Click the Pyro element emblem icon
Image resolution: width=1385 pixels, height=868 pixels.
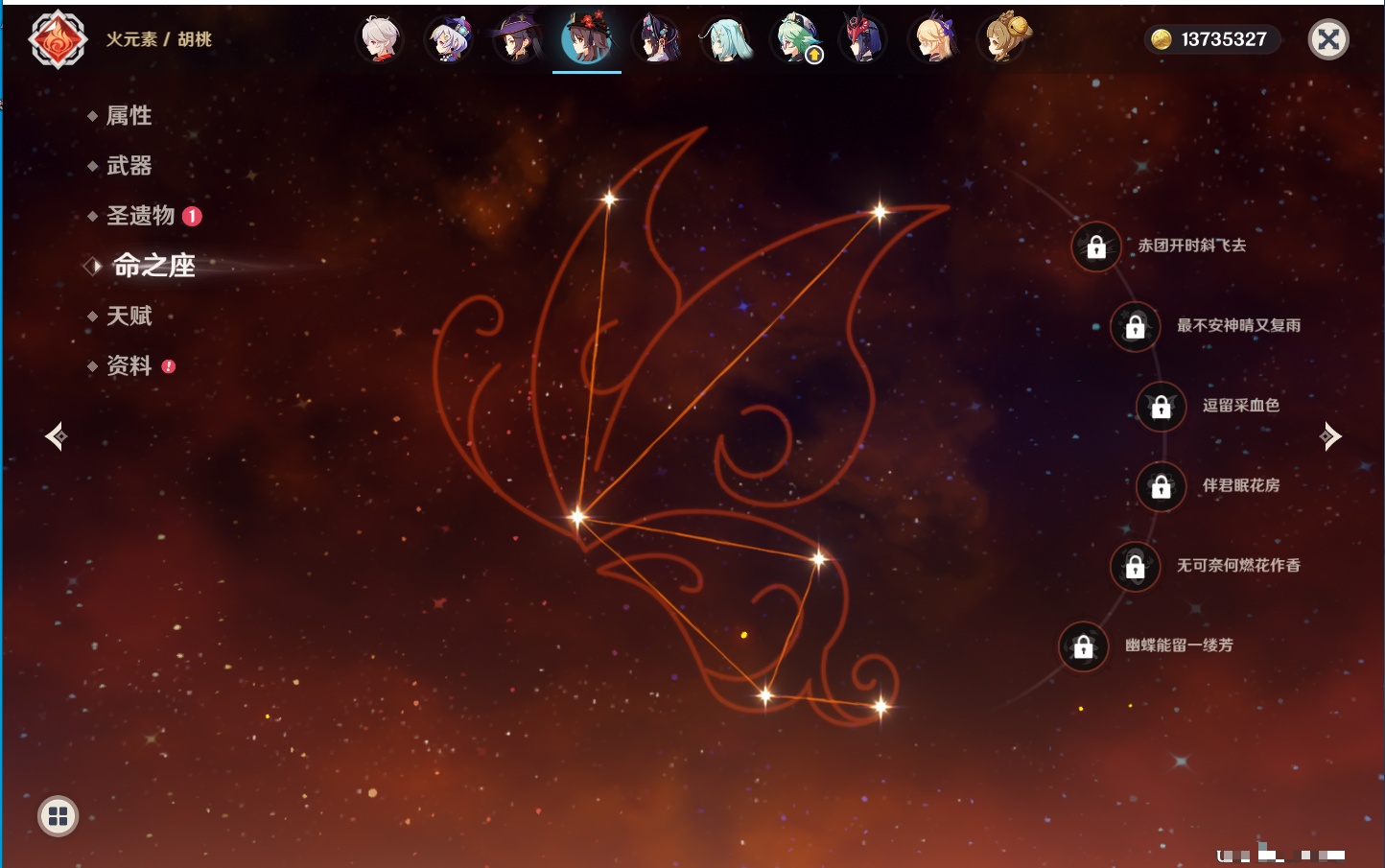tap(58, 39)
